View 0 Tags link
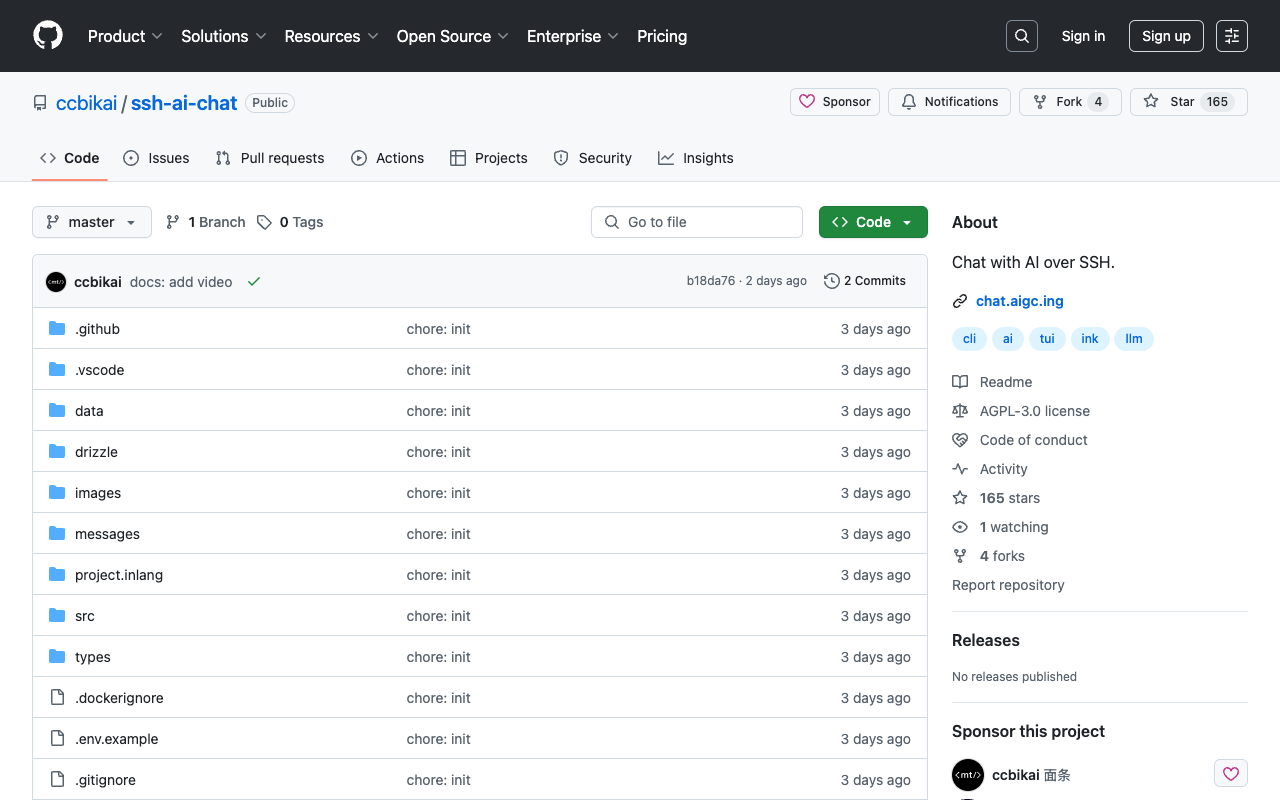Screen dimensions: 1280x800 290,222
